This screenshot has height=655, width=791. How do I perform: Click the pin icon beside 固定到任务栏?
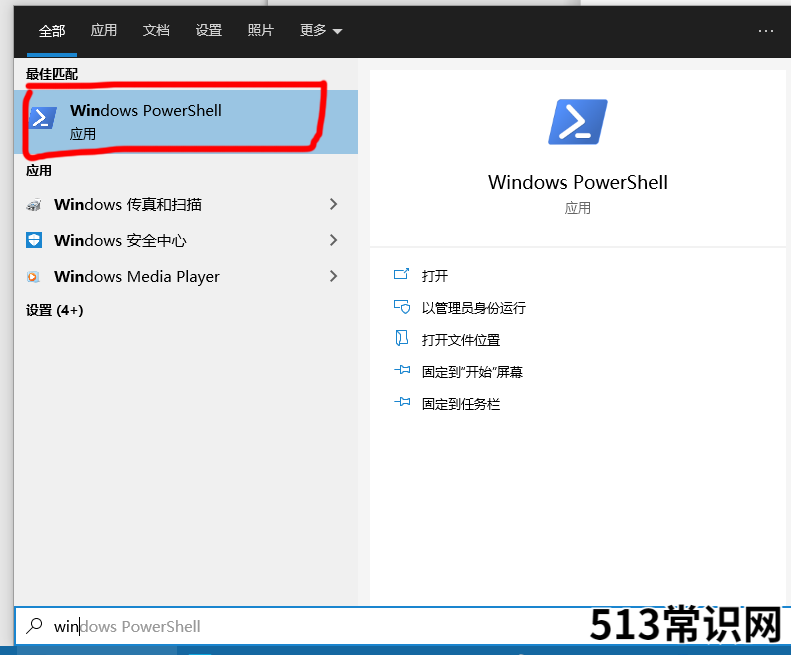click(x=402, y=402)
